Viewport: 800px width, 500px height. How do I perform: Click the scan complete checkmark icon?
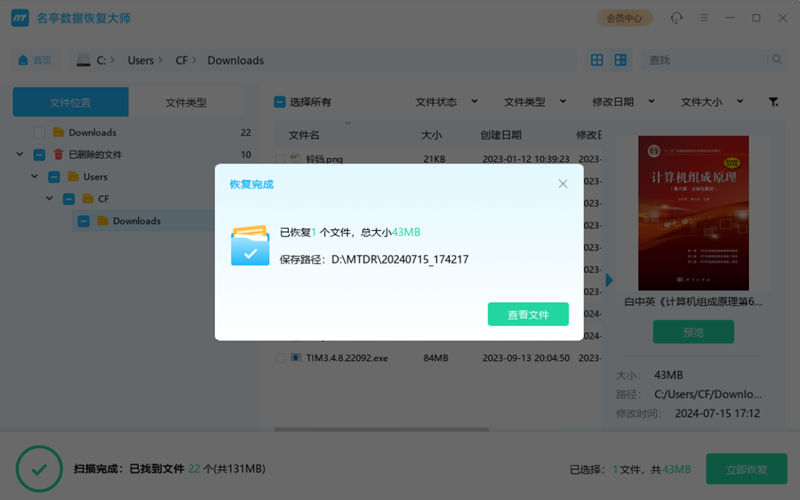coord(39,469)
